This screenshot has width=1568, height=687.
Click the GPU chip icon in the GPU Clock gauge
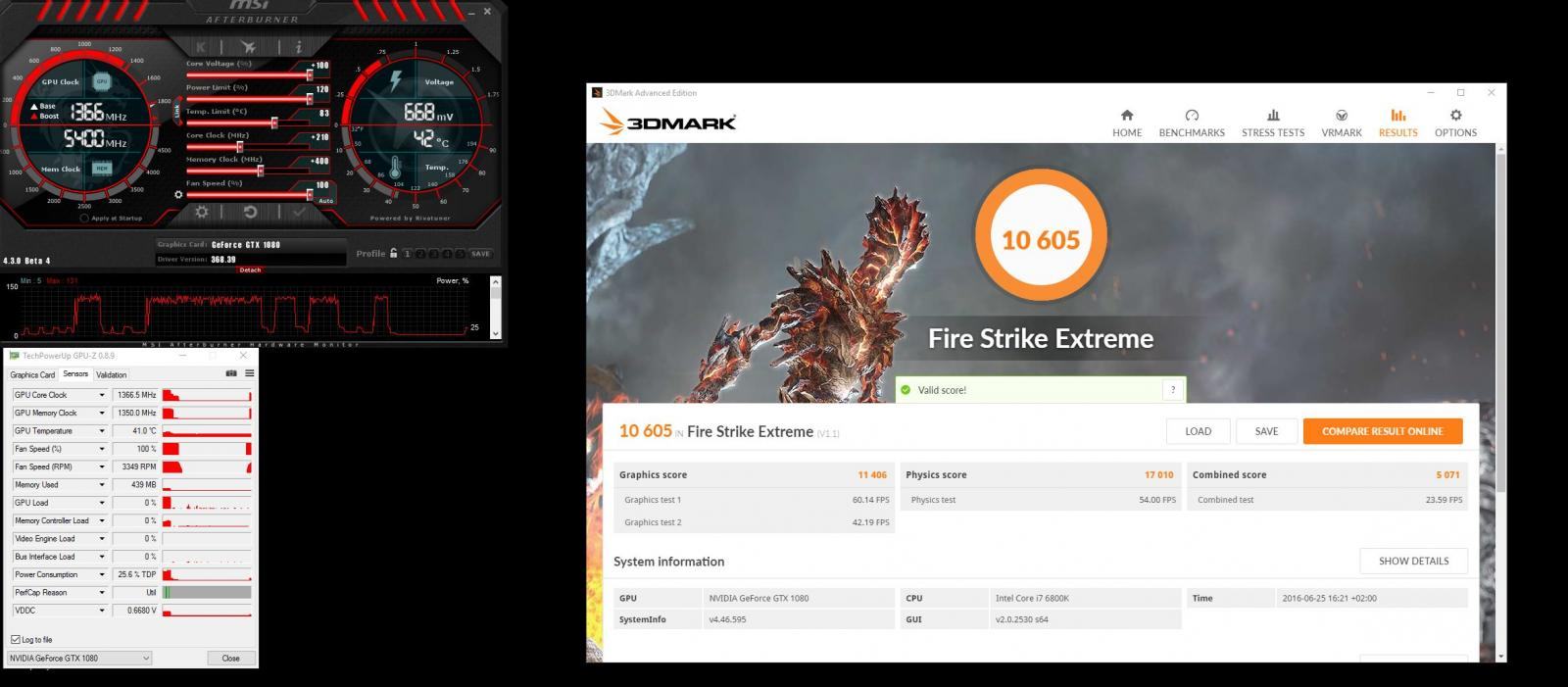click(x=101, y=81)
